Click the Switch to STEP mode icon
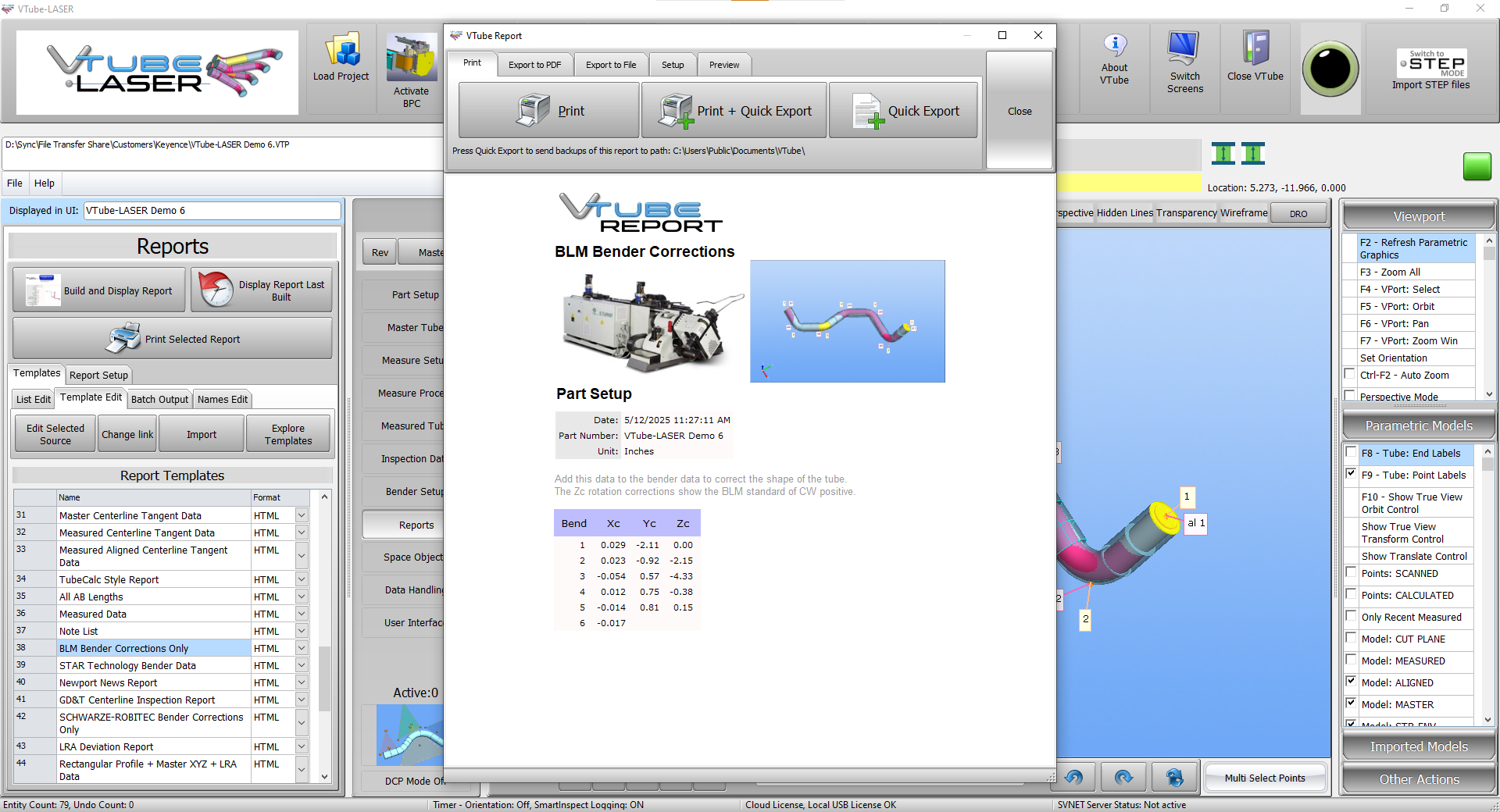The image size is (1500, 812). [x=1431, y=62]
